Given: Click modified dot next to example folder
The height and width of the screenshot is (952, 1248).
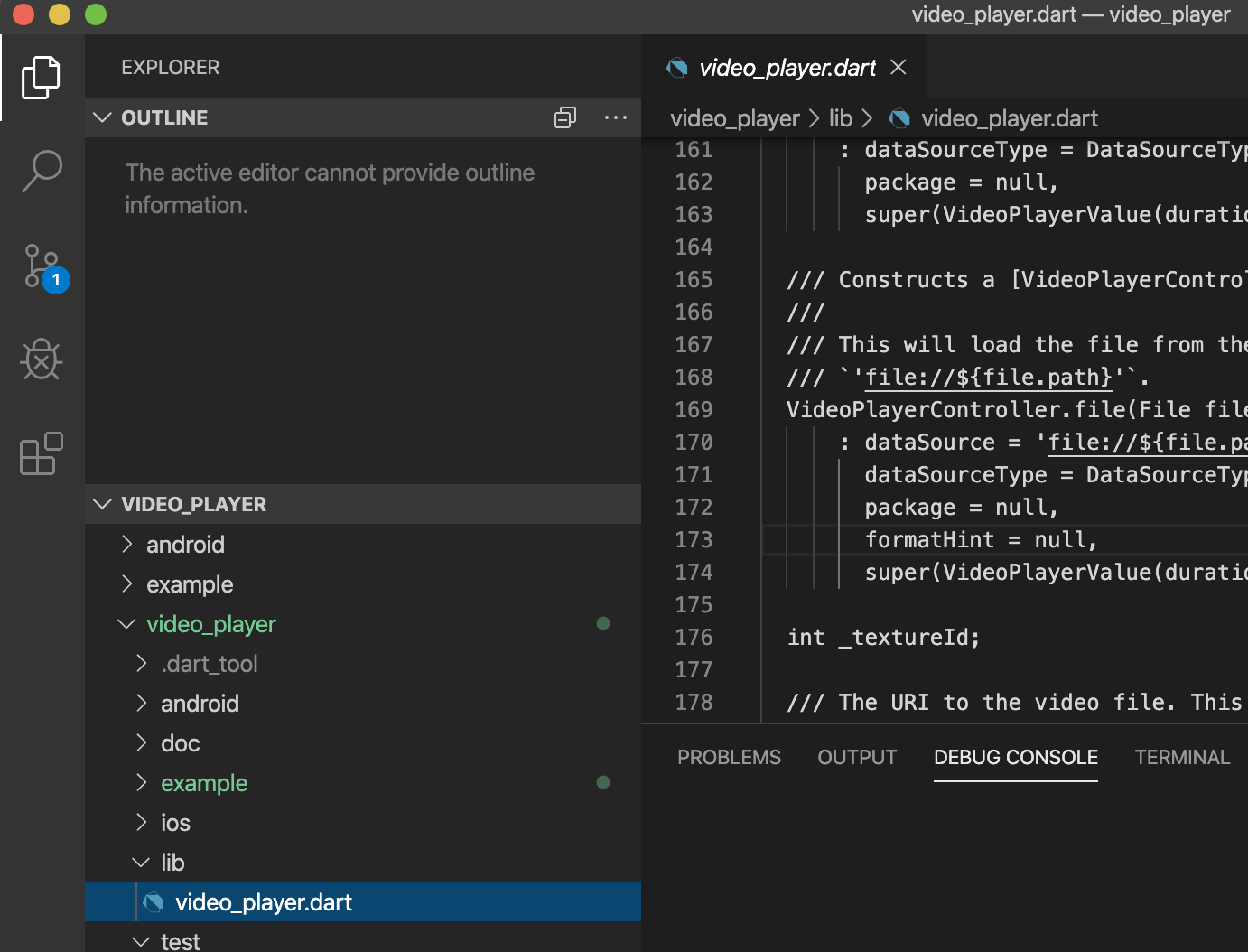Looking at the screenshot, I should [603, 782].
